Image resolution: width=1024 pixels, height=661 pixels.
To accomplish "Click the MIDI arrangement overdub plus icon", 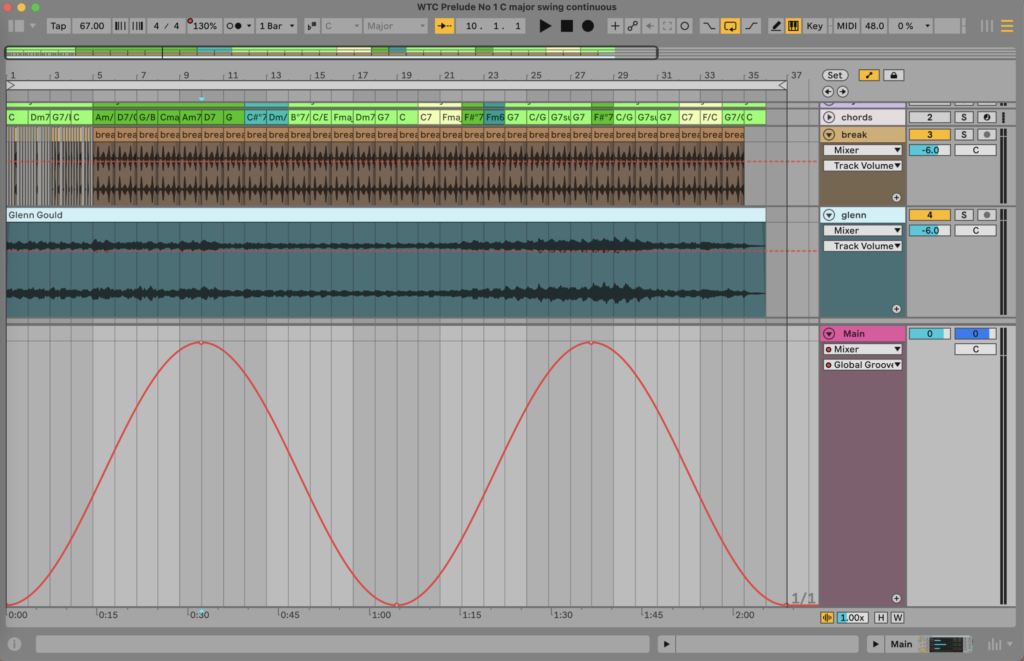I will tap(615, 26).
